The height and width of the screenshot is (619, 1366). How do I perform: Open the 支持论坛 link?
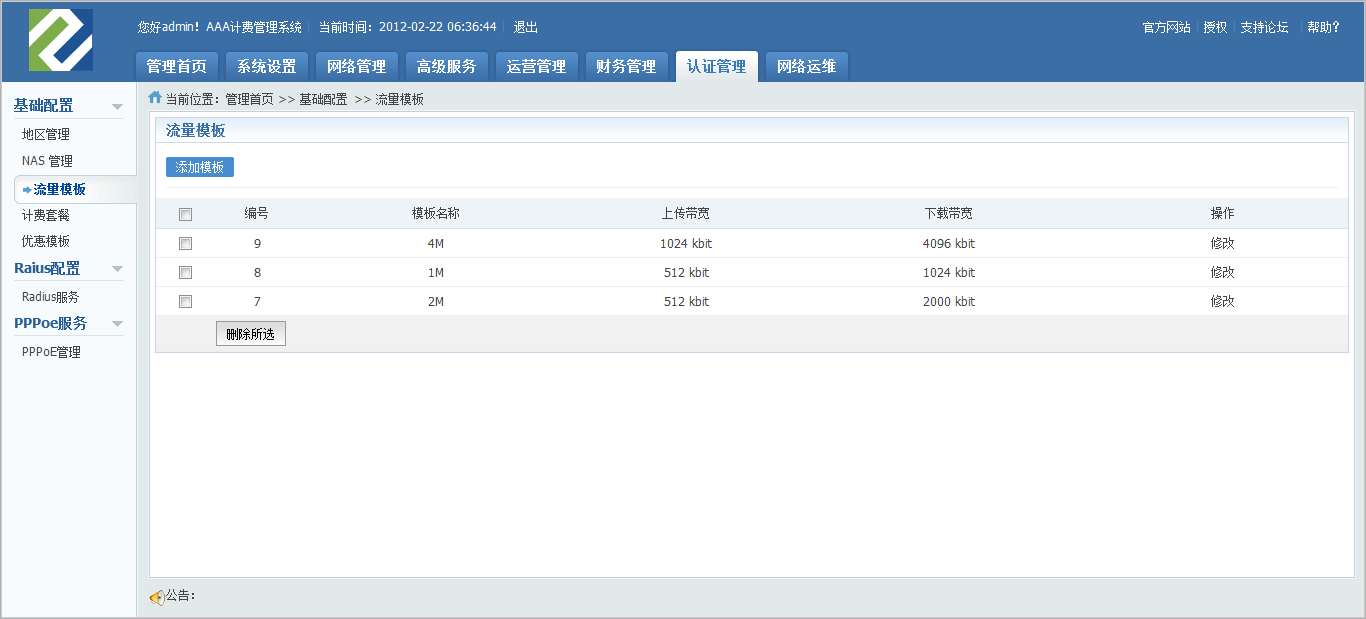(1264, 27)
